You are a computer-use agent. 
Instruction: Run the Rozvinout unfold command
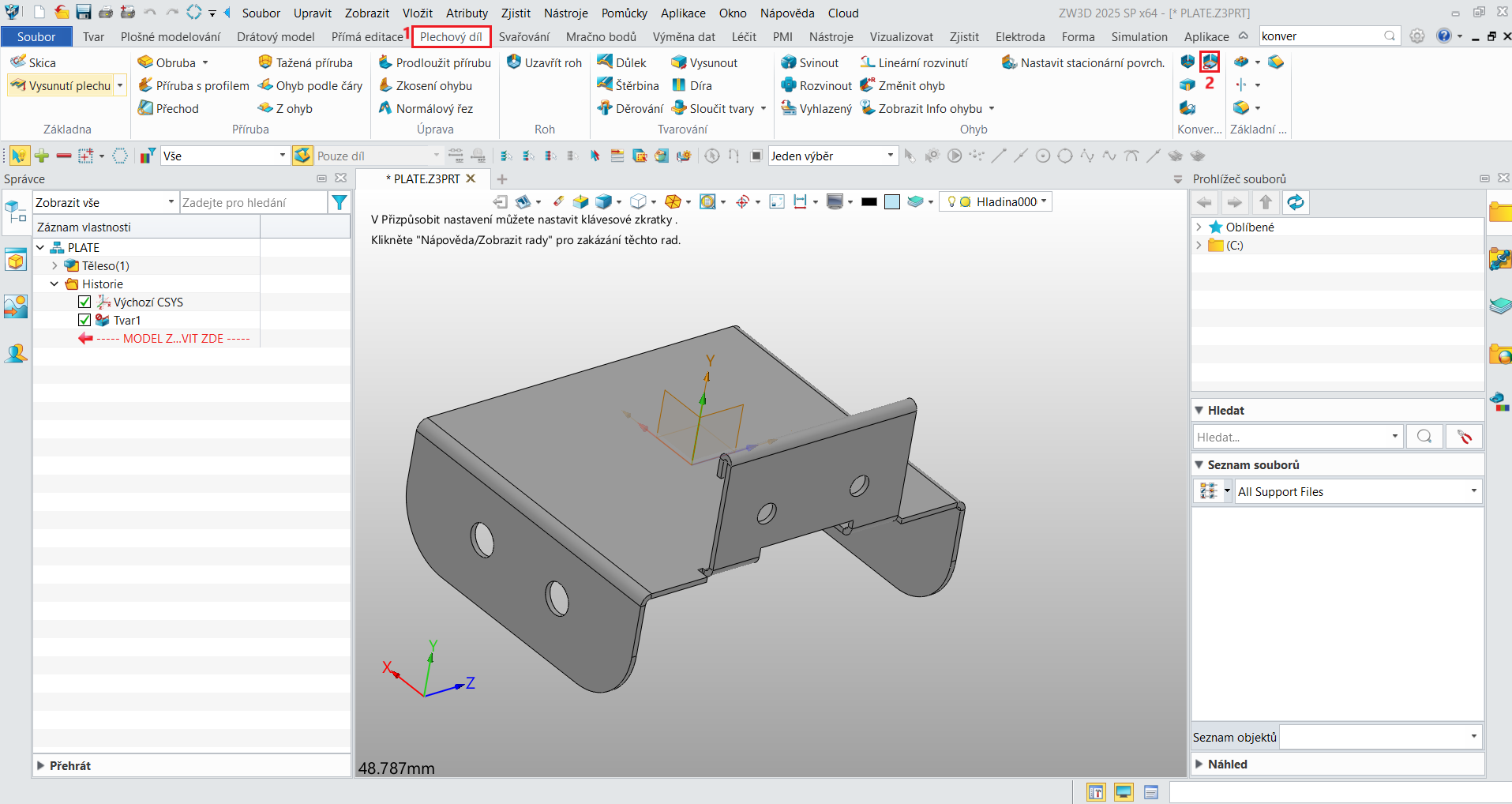[816, 85]
